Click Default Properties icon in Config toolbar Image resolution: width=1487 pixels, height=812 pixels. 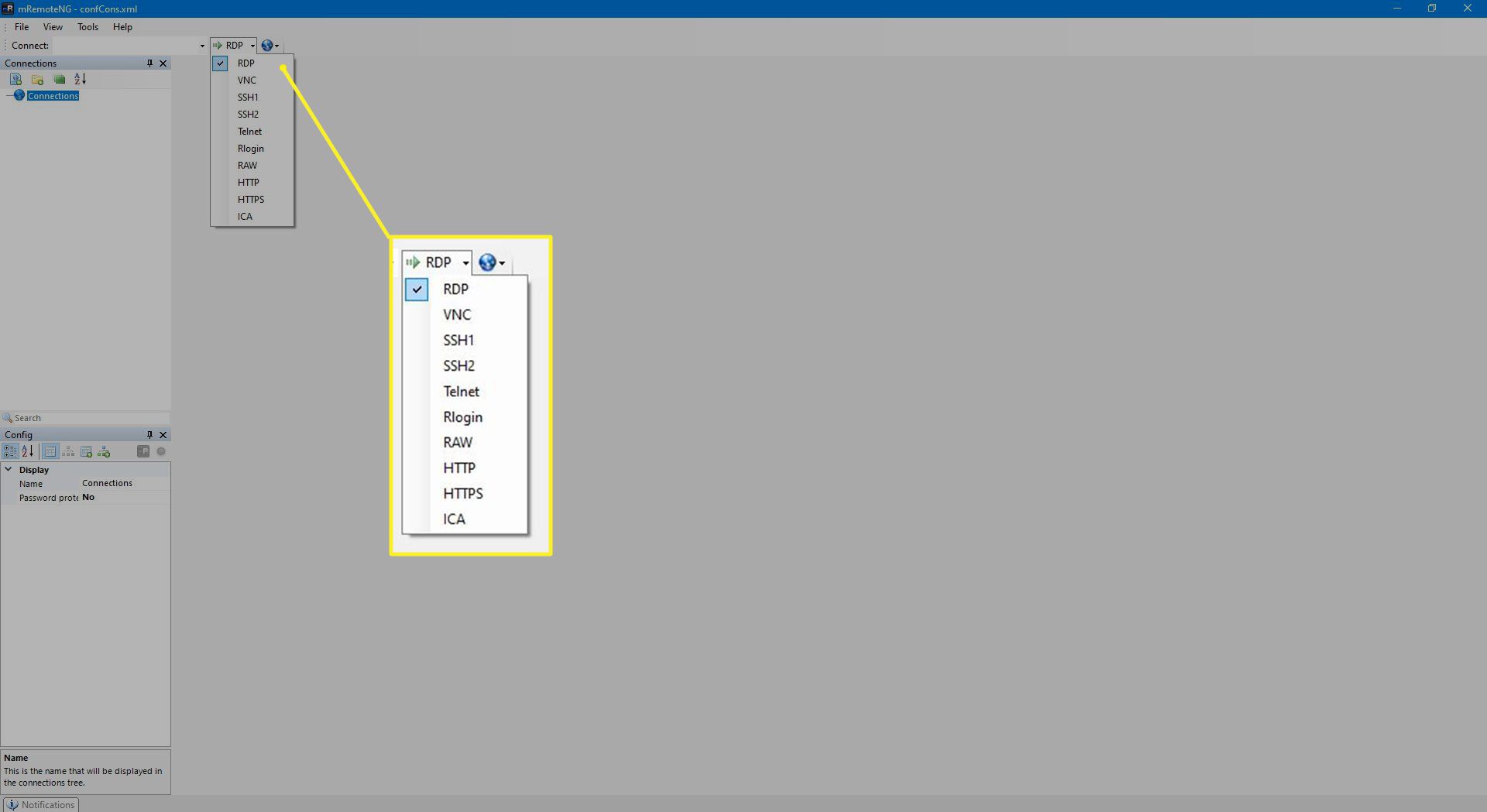tap(86, 451)
